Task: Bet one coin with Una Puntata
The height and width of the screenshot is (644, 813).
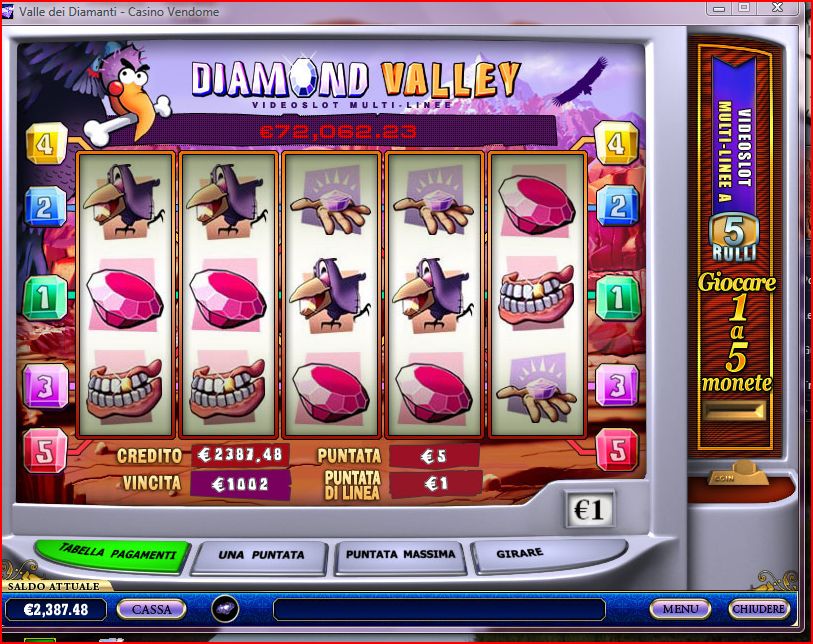Action: 260,557
